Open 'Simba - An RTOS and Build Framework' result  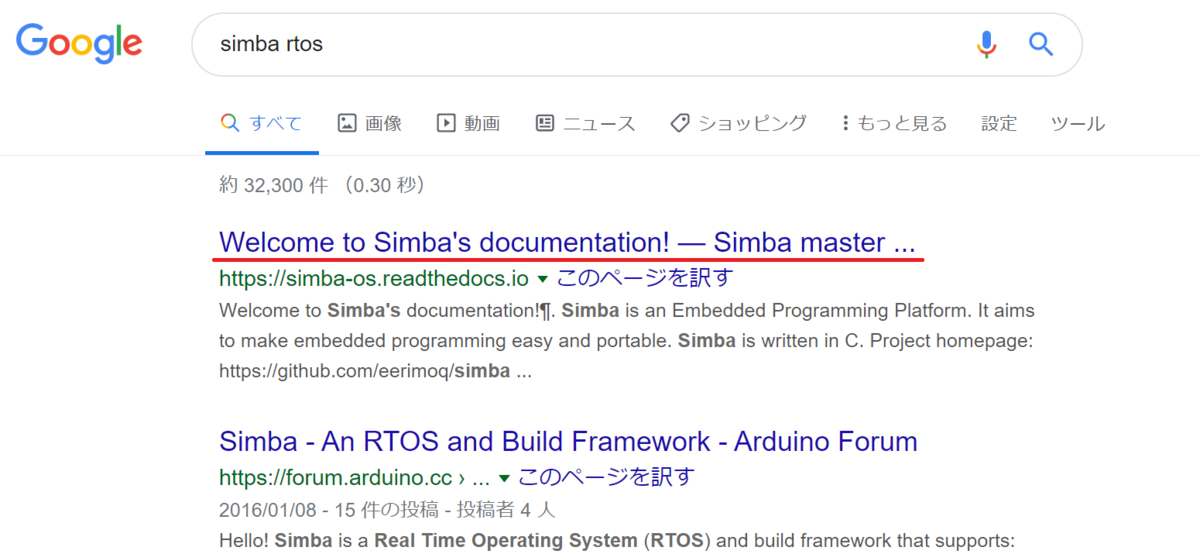[x=568, y=441]
